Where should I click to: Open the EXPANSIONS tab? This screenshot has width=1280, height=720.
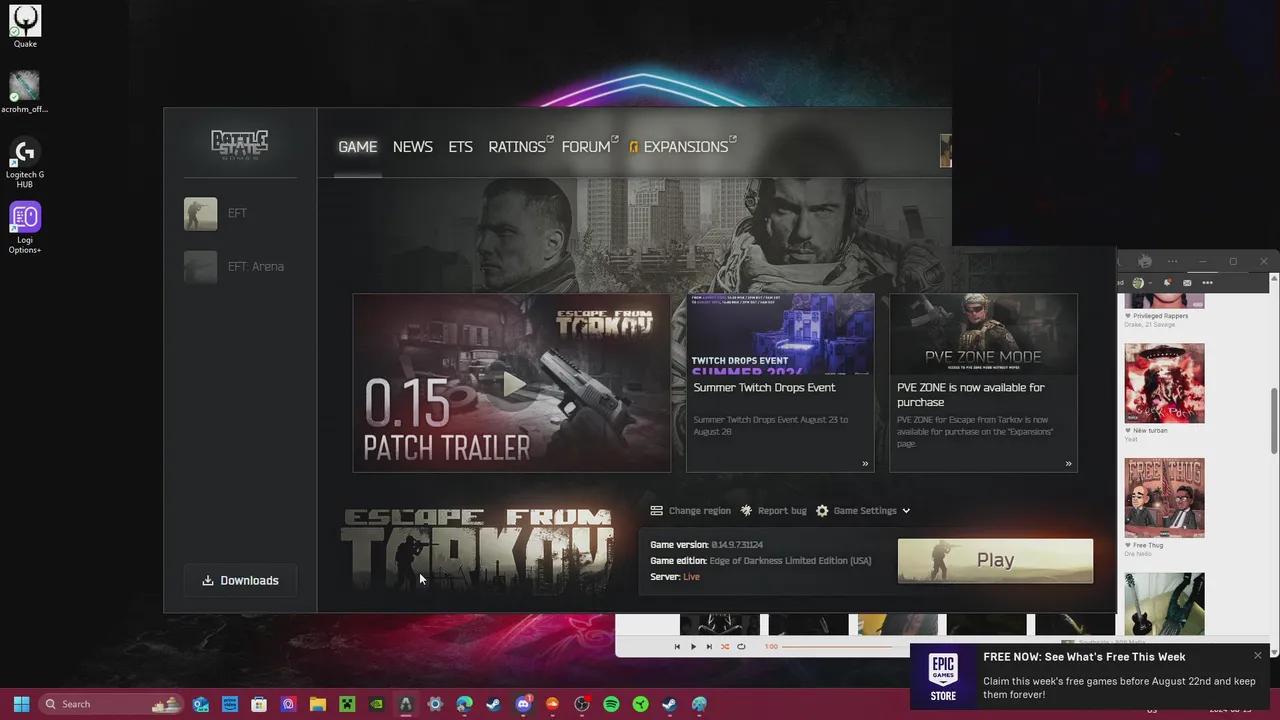coord(683,147)
